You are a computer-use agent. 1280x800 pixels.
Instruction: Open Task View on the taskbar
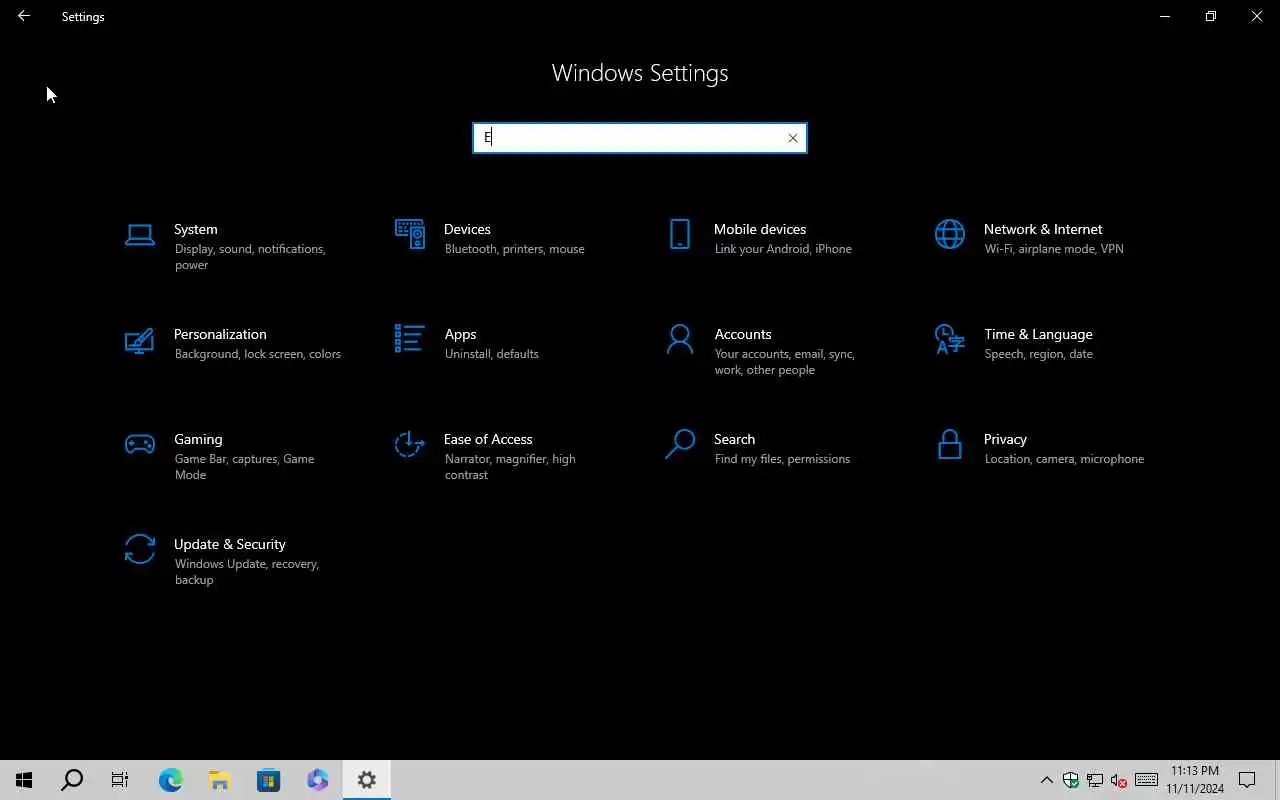click(x=120, y=780)
